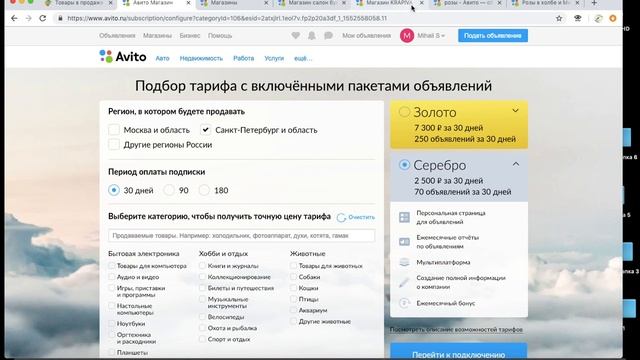Bookmark the page with the star icon
The image size is (640, 360).
pos(559,18)
